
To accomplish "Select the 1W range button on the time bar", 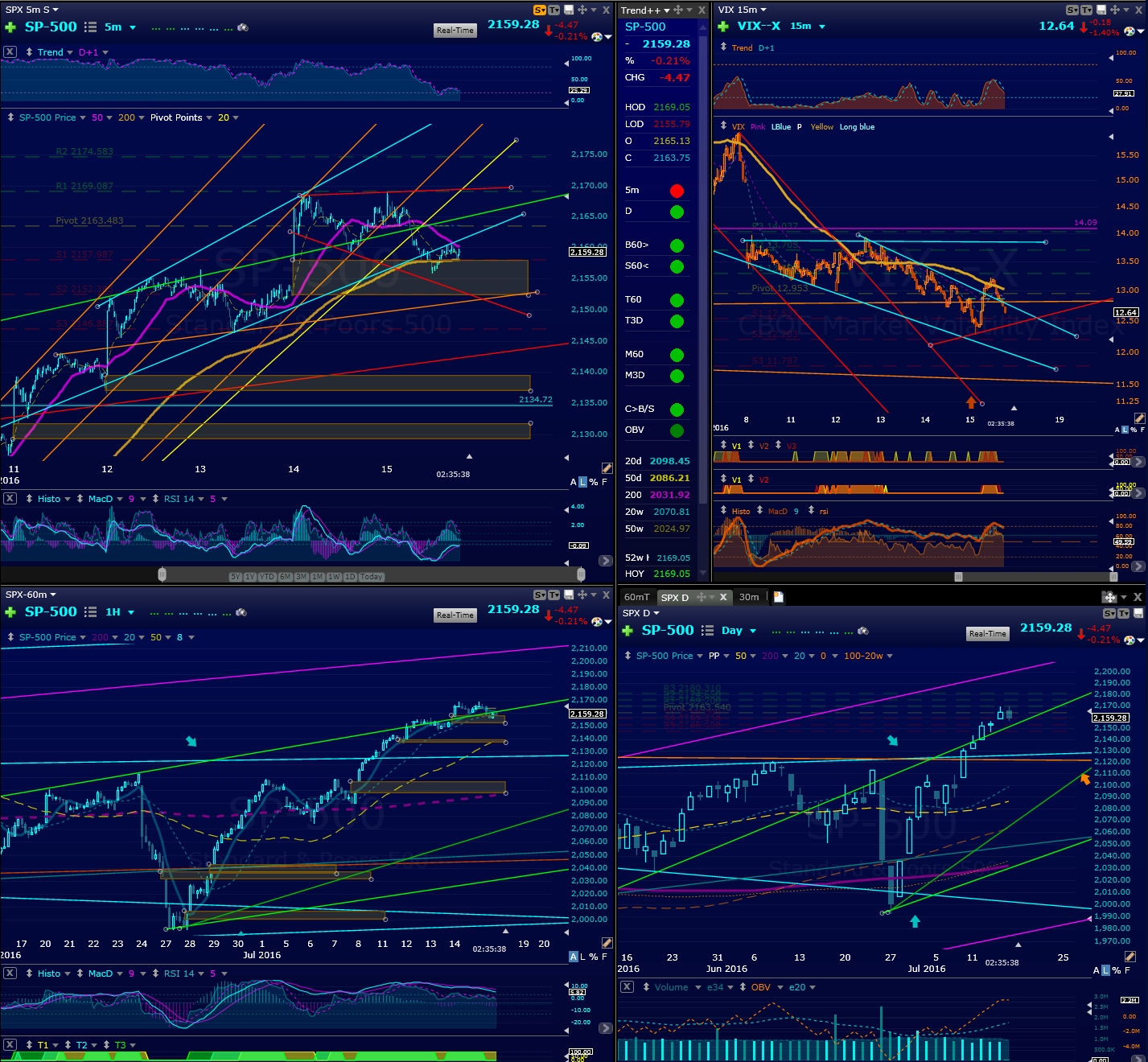I will (333, 577).
